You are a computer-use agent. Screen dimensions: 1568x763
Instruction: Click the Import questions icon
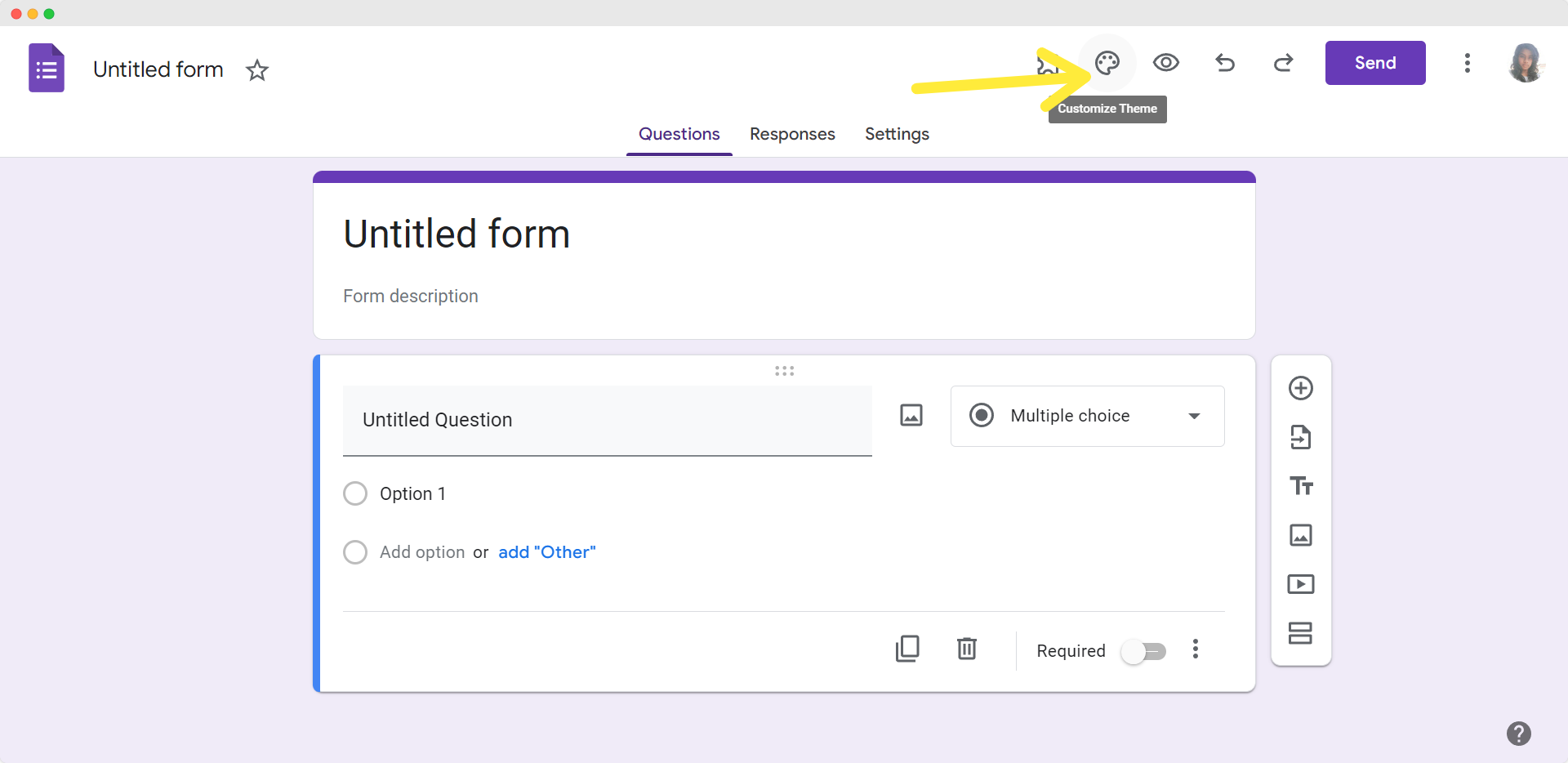1300,437
